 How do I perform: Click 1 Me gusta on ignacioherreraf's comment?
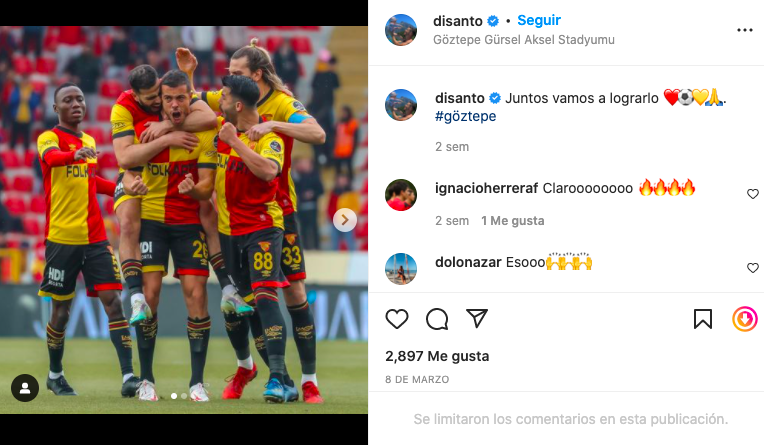point(513,221)
